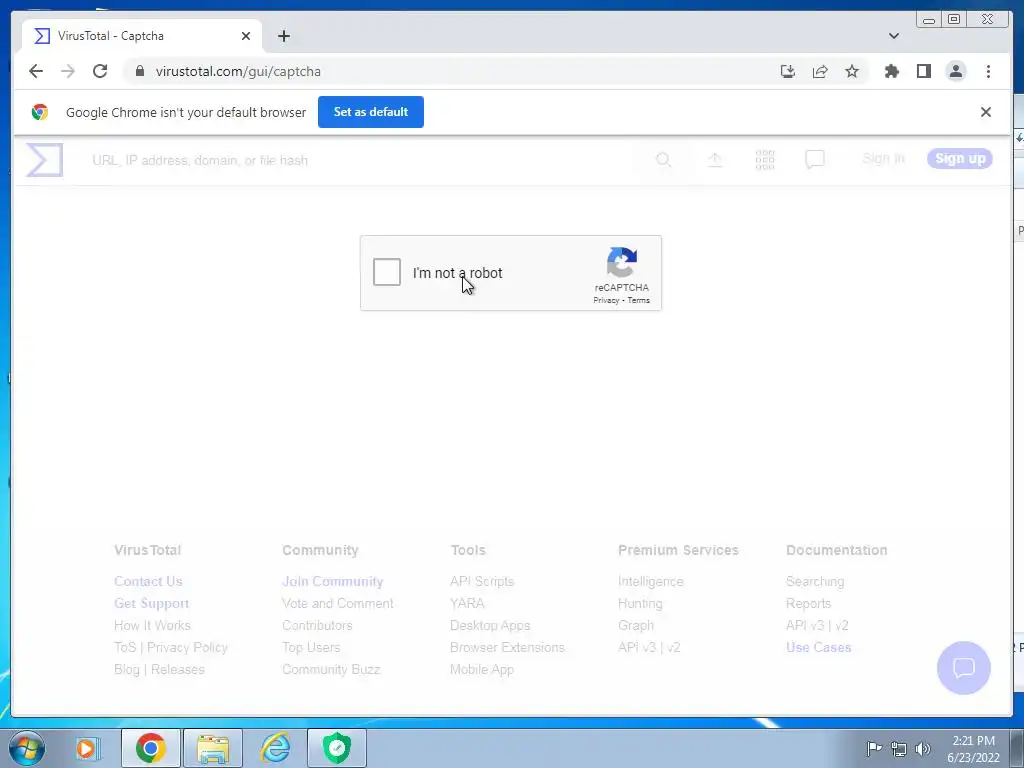Click the Chrome taskbar icon
Viewport: 1024px width, 768px height.
(150, 748)
